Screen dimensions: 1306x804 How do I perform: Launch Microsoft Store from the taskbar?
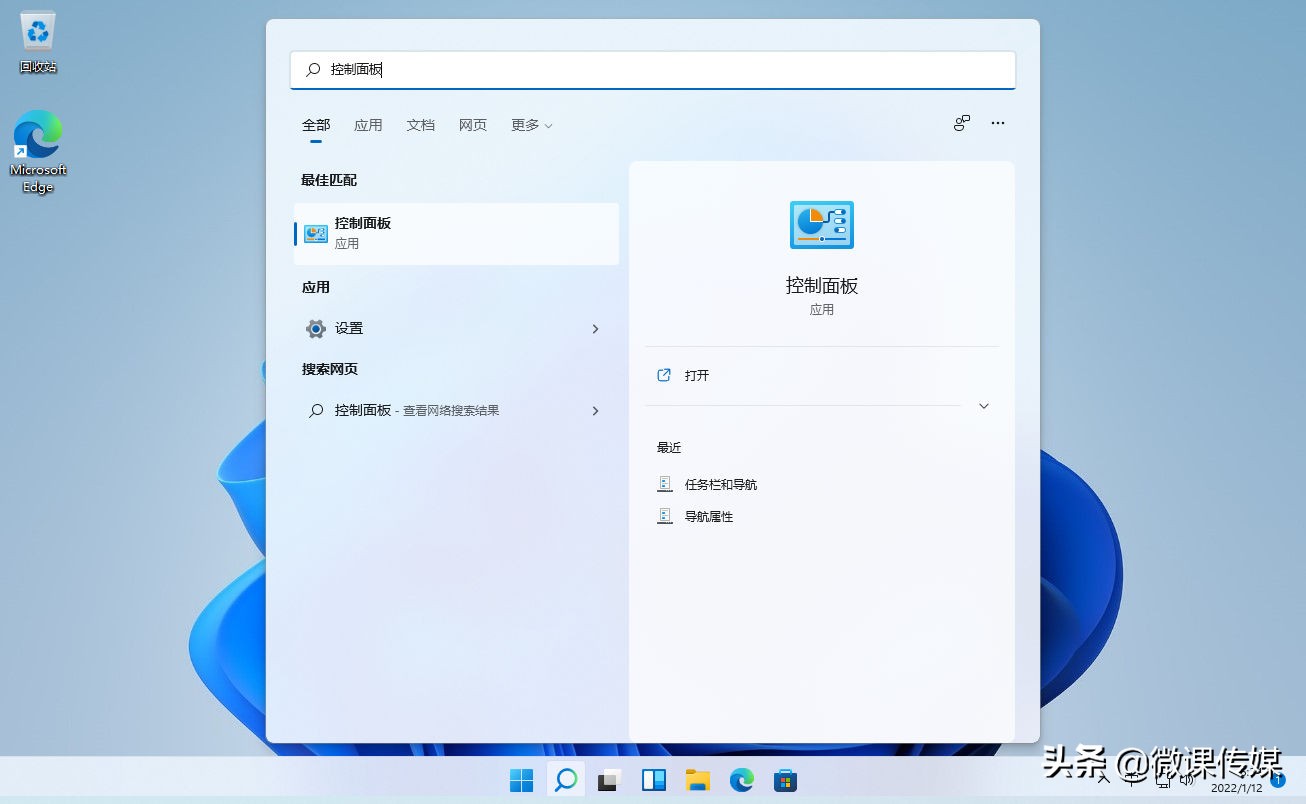click(785, 779)
